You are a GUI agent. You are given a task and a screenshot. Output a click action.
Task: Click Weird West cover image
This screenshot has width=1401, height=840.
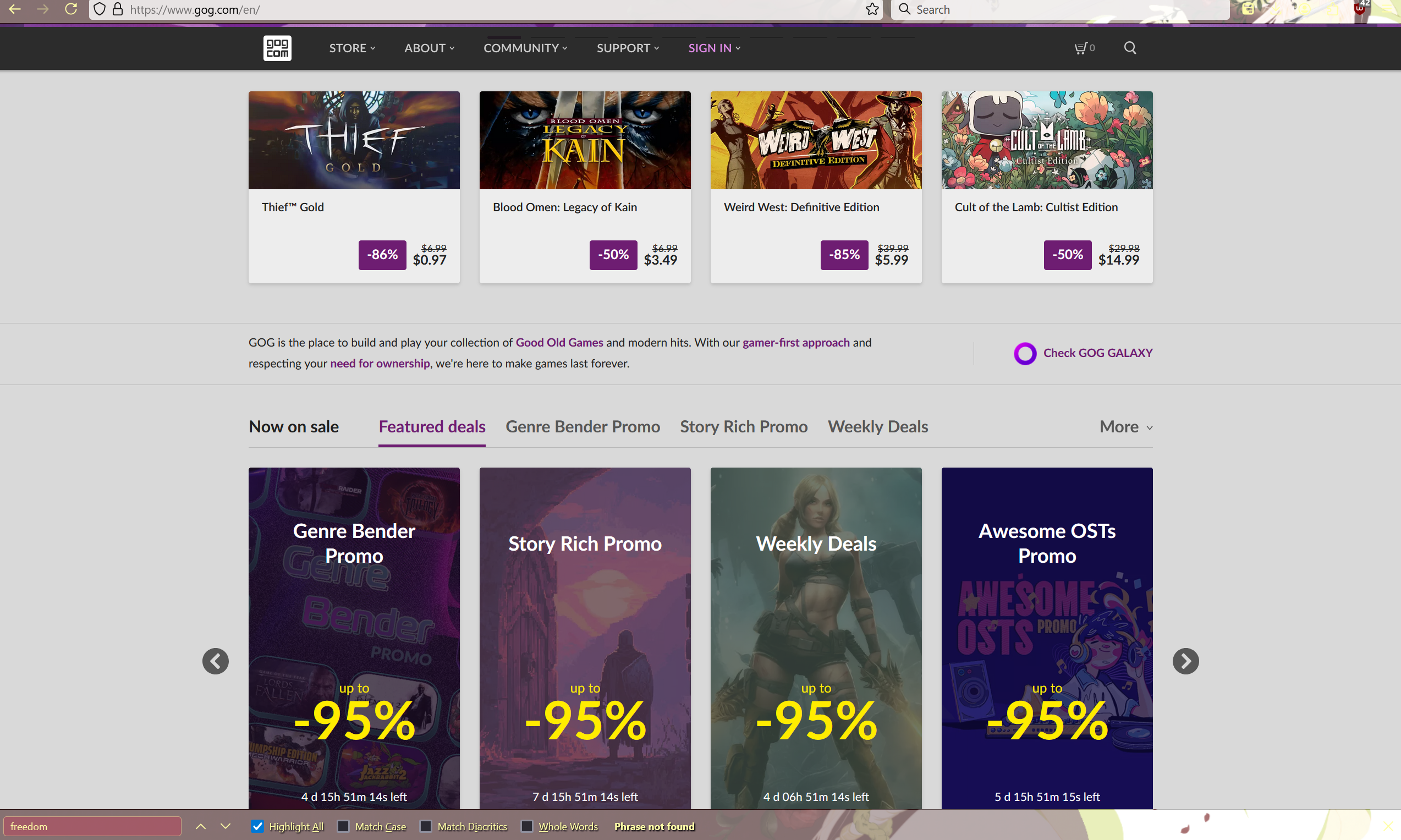point(816,140)
